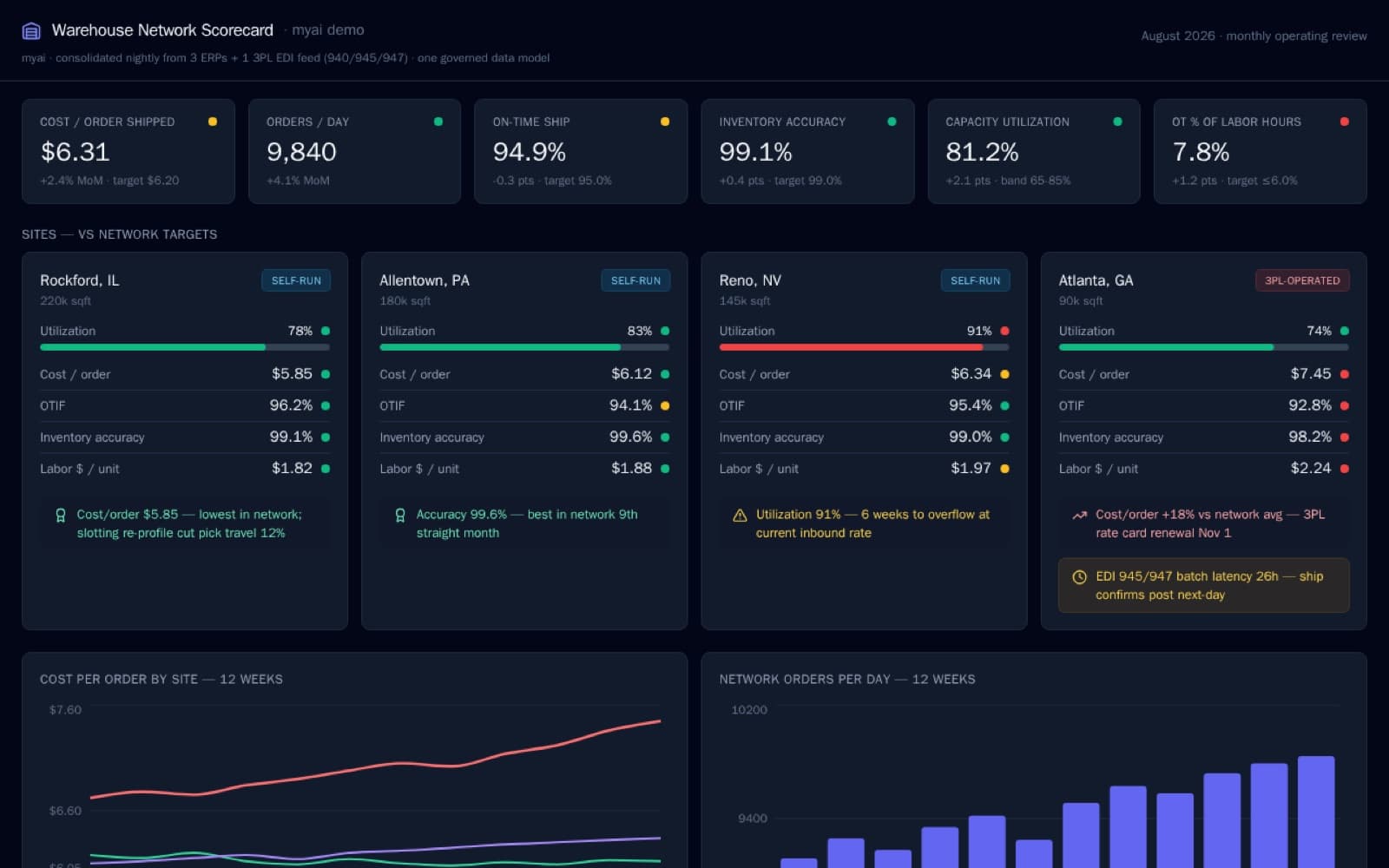
Task: Click Reno red utilization progress bar
Action: [864, 347]
